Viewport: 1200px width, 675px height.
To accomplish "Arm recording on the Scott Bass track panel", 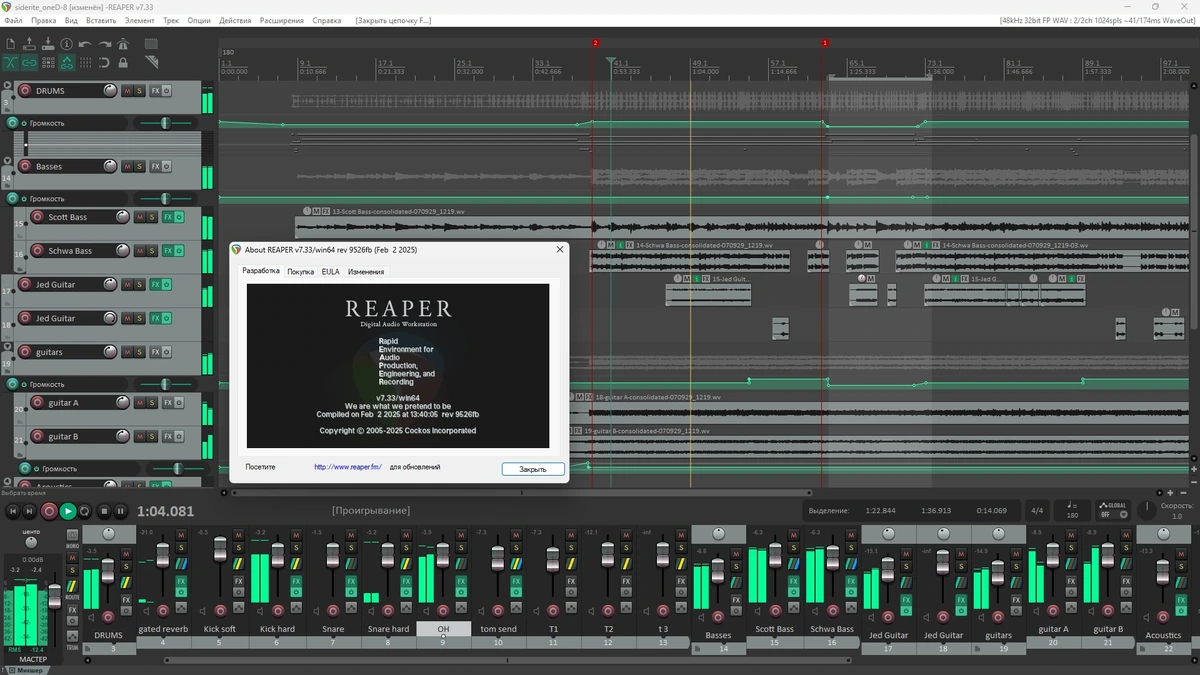I will click(38, 217).
